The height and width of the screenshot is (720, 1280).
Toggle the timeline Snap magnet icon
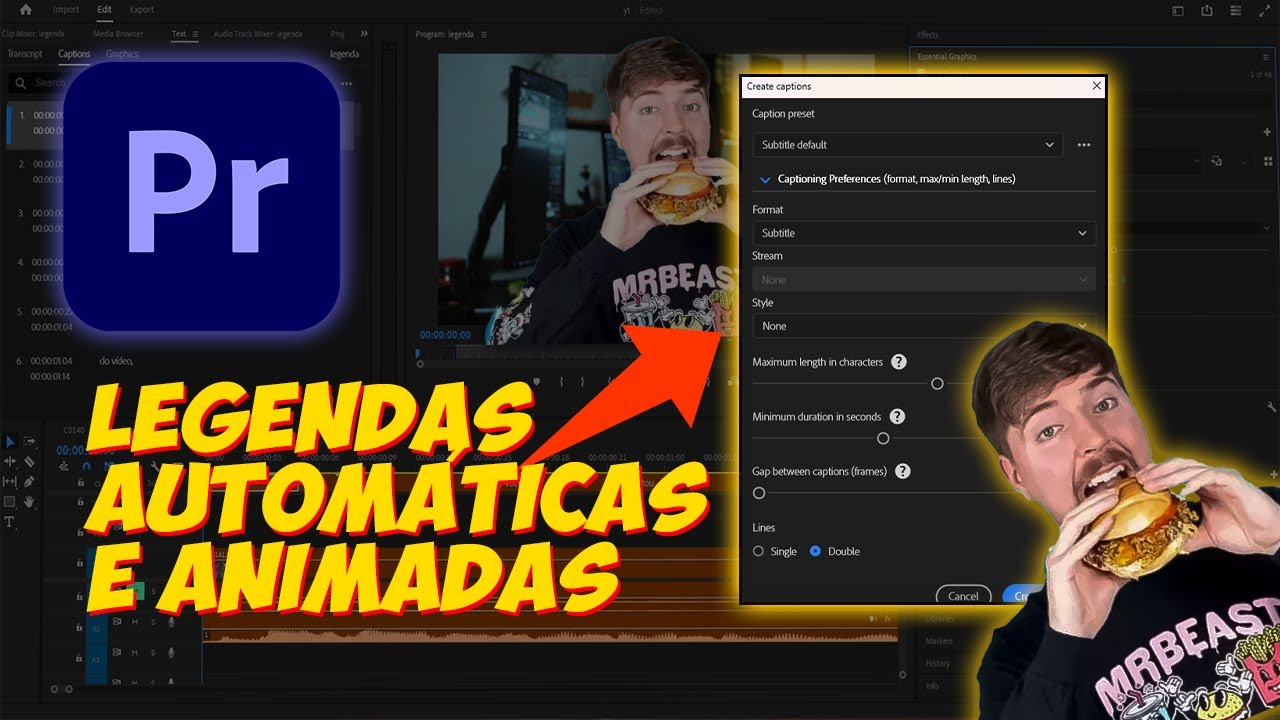[x=86, y=465]
